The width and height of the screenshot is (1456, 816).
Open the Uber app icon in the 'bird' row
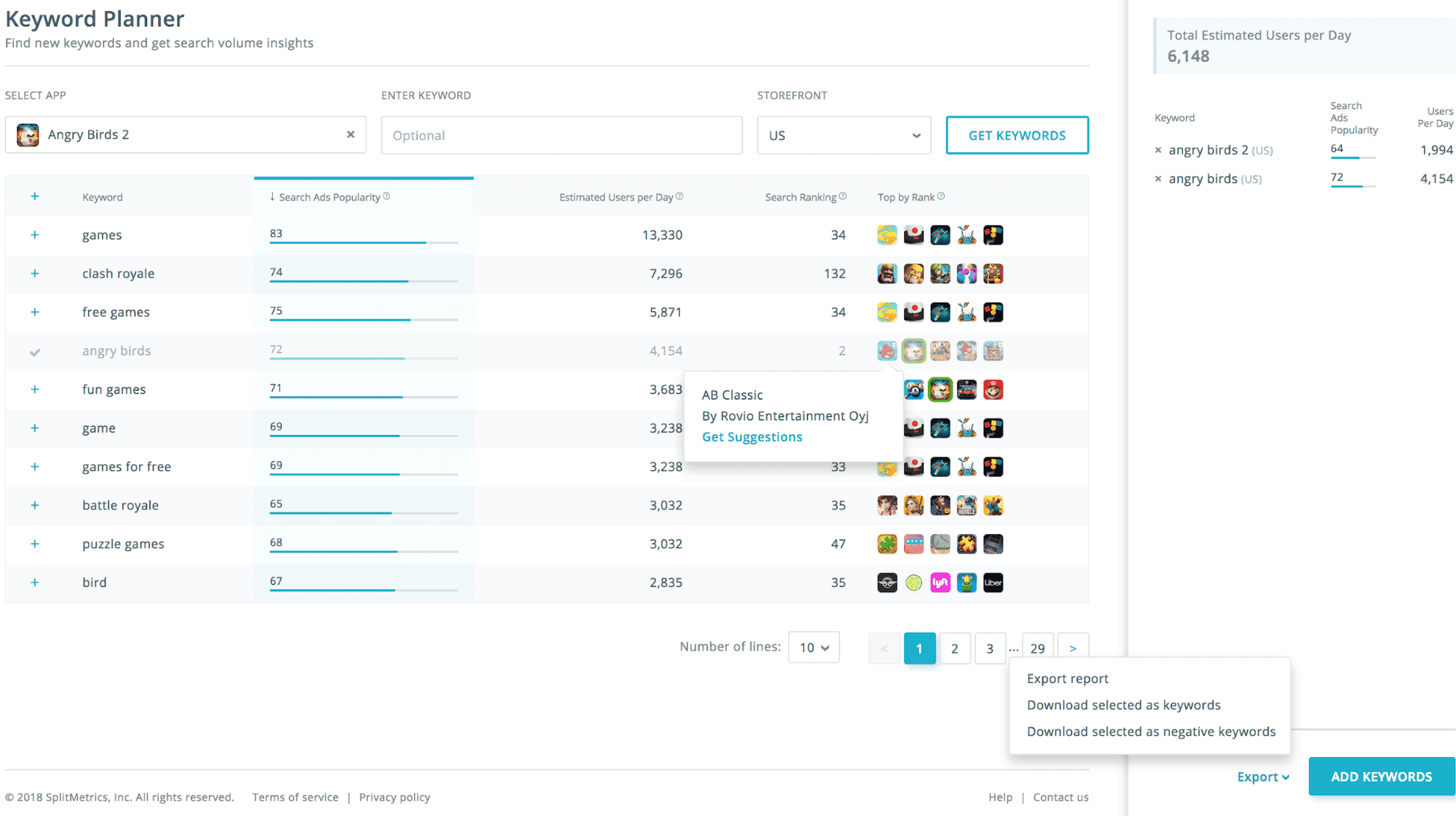tap(993, 583)
